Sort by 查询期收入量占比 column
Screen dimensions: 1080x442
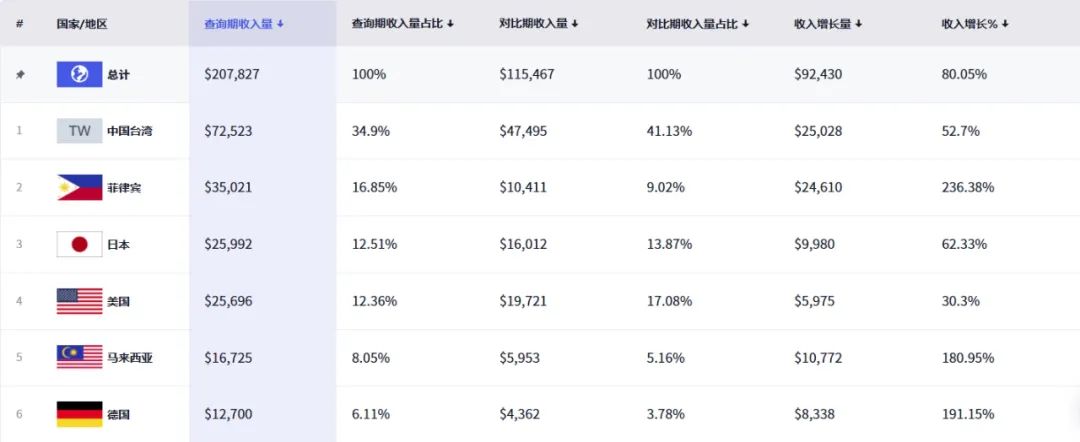coord(403,23)
